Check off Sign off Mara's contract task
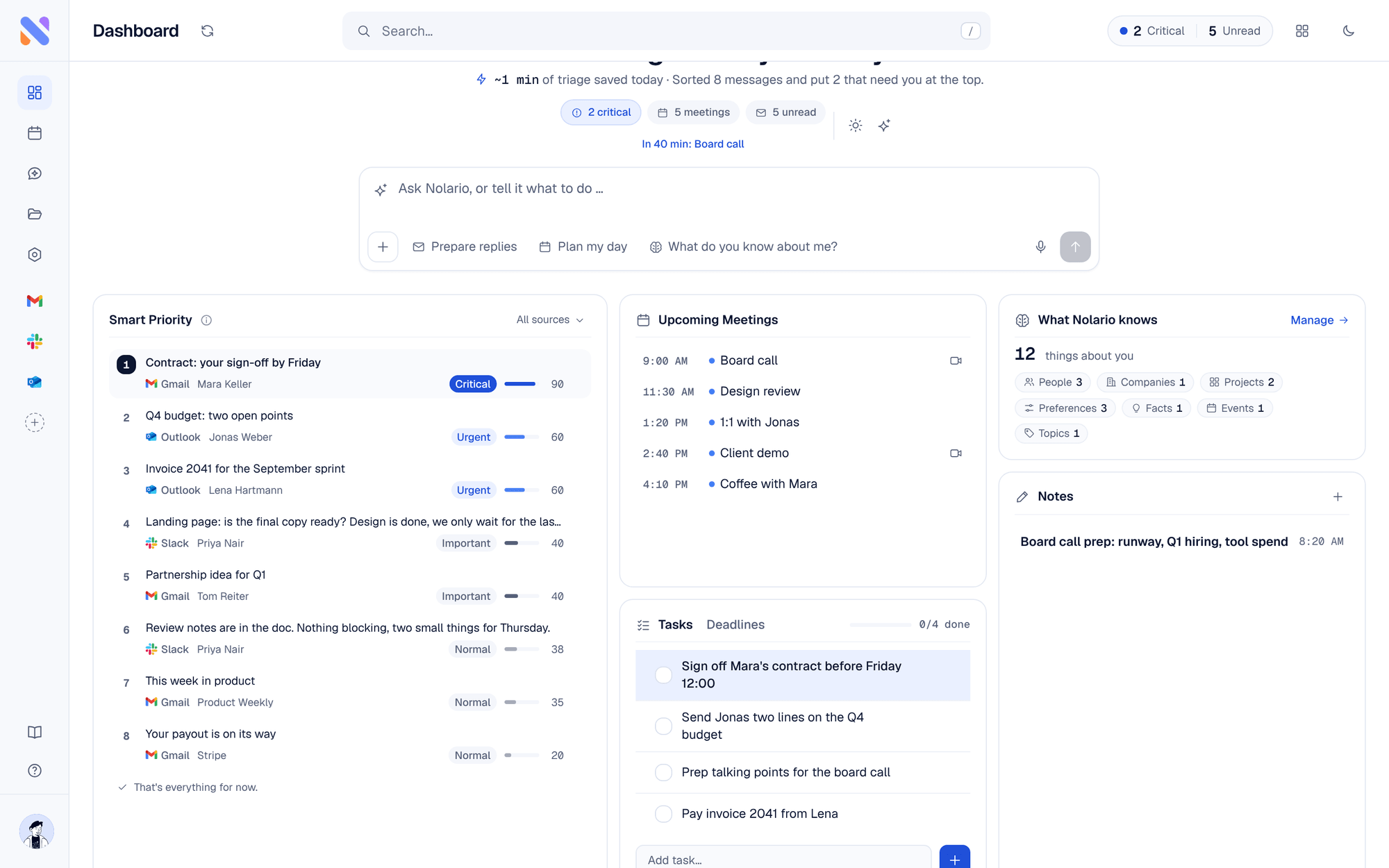Screen dimensions: 1389x868 tap(663, 675)
